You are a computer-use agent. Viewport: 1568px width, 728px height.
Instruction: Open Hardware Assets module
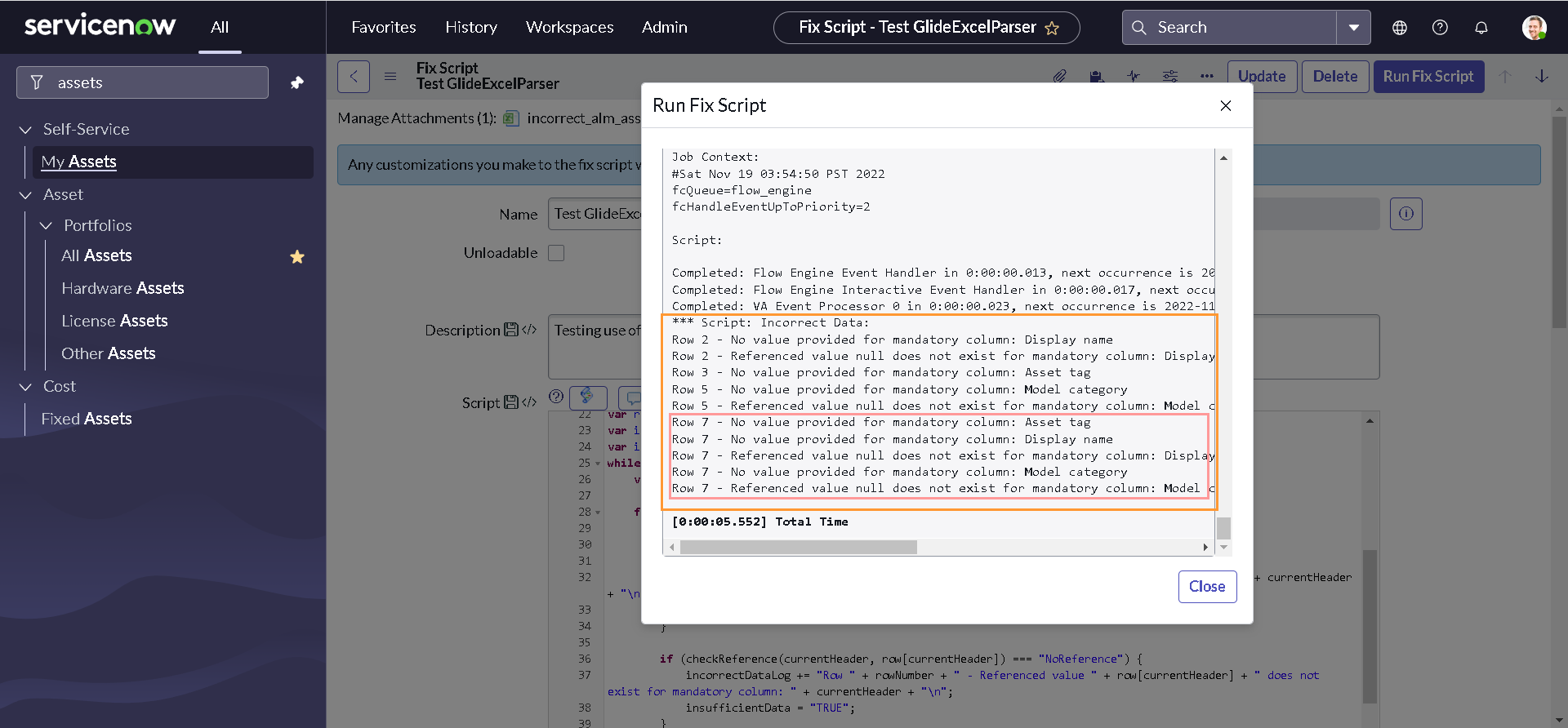[122, 288]
